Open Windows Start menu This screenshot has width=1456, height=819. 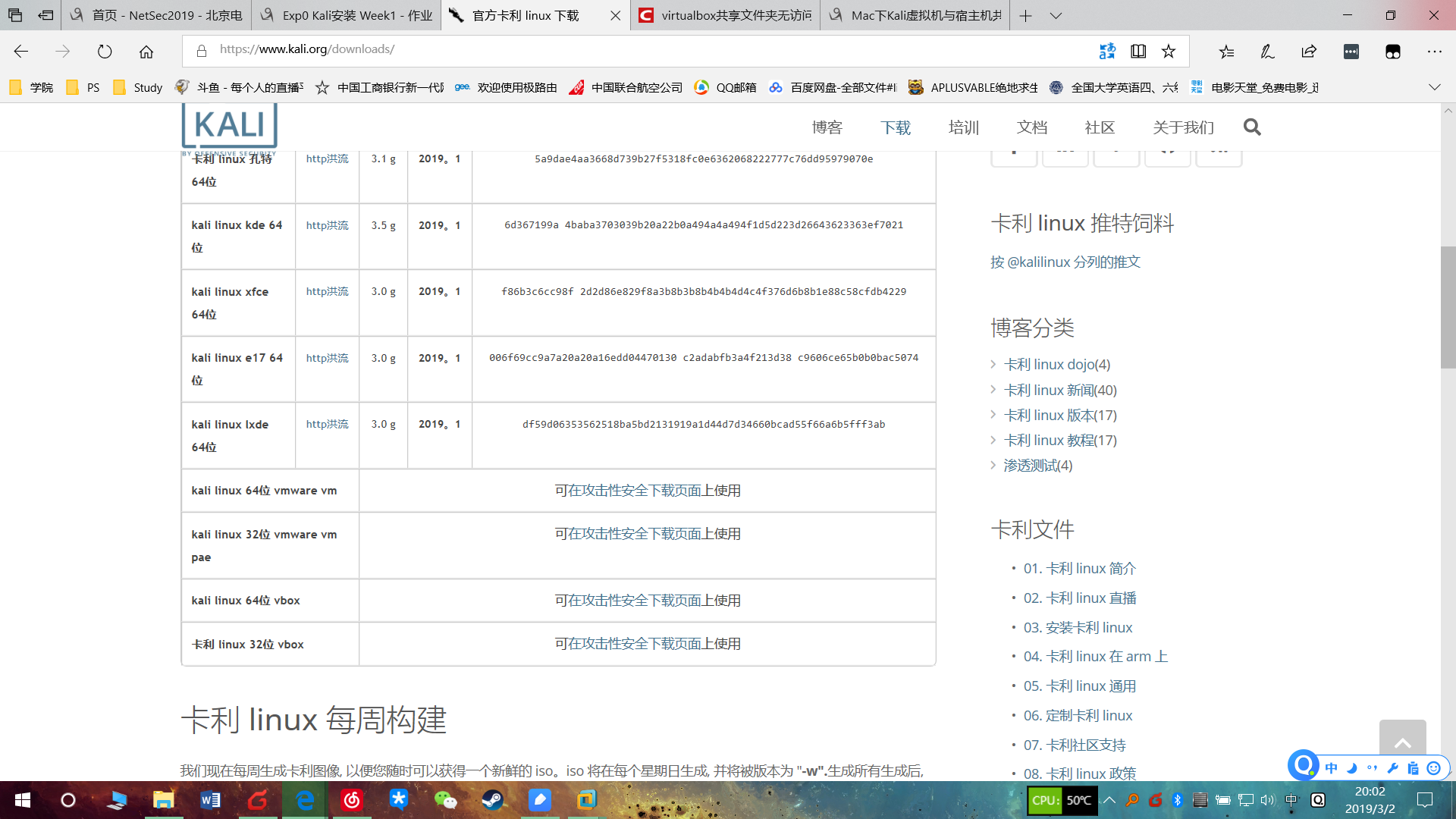click(x=23, y=800)
